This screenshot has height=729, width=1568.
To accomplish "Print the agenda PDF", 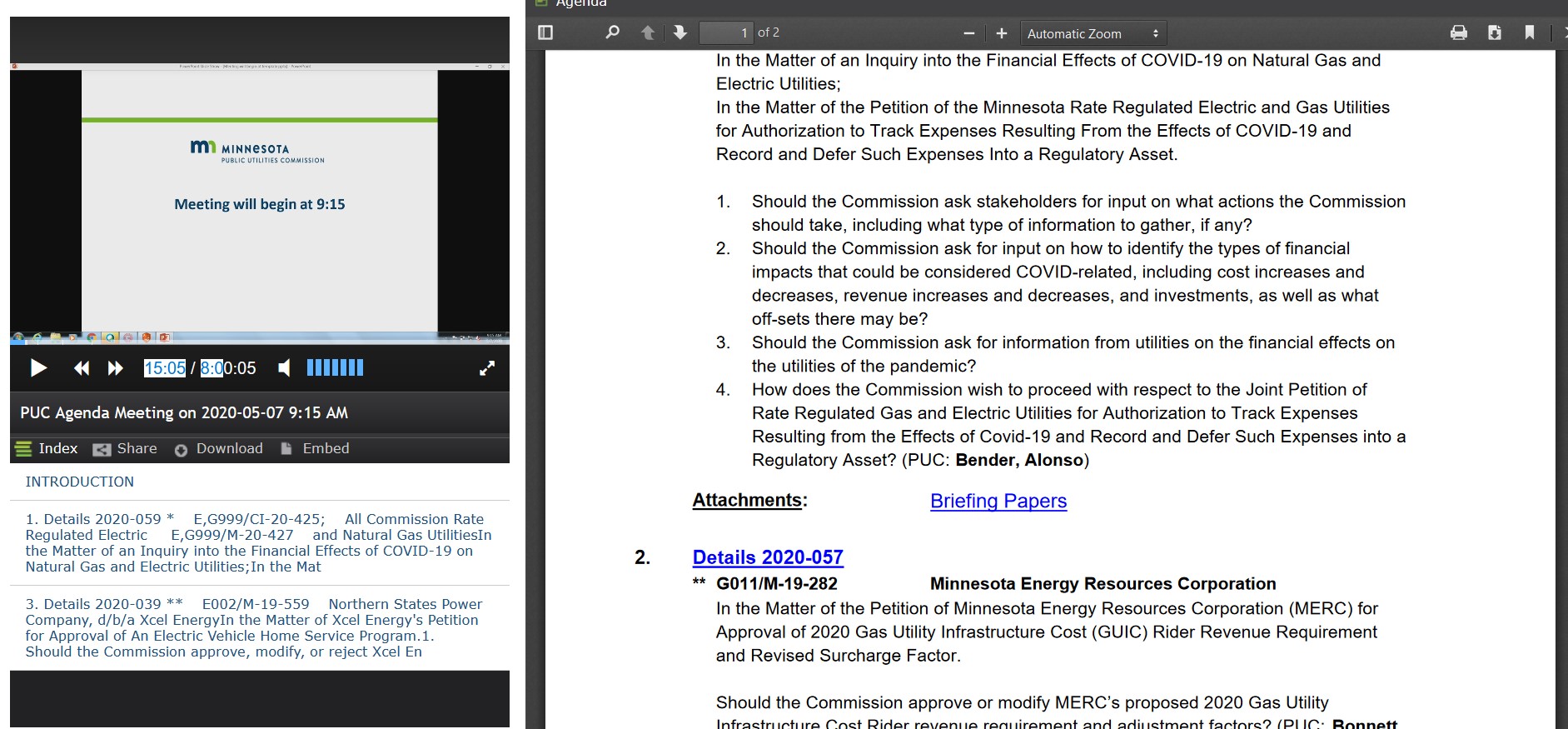I will coord(1459,32).
